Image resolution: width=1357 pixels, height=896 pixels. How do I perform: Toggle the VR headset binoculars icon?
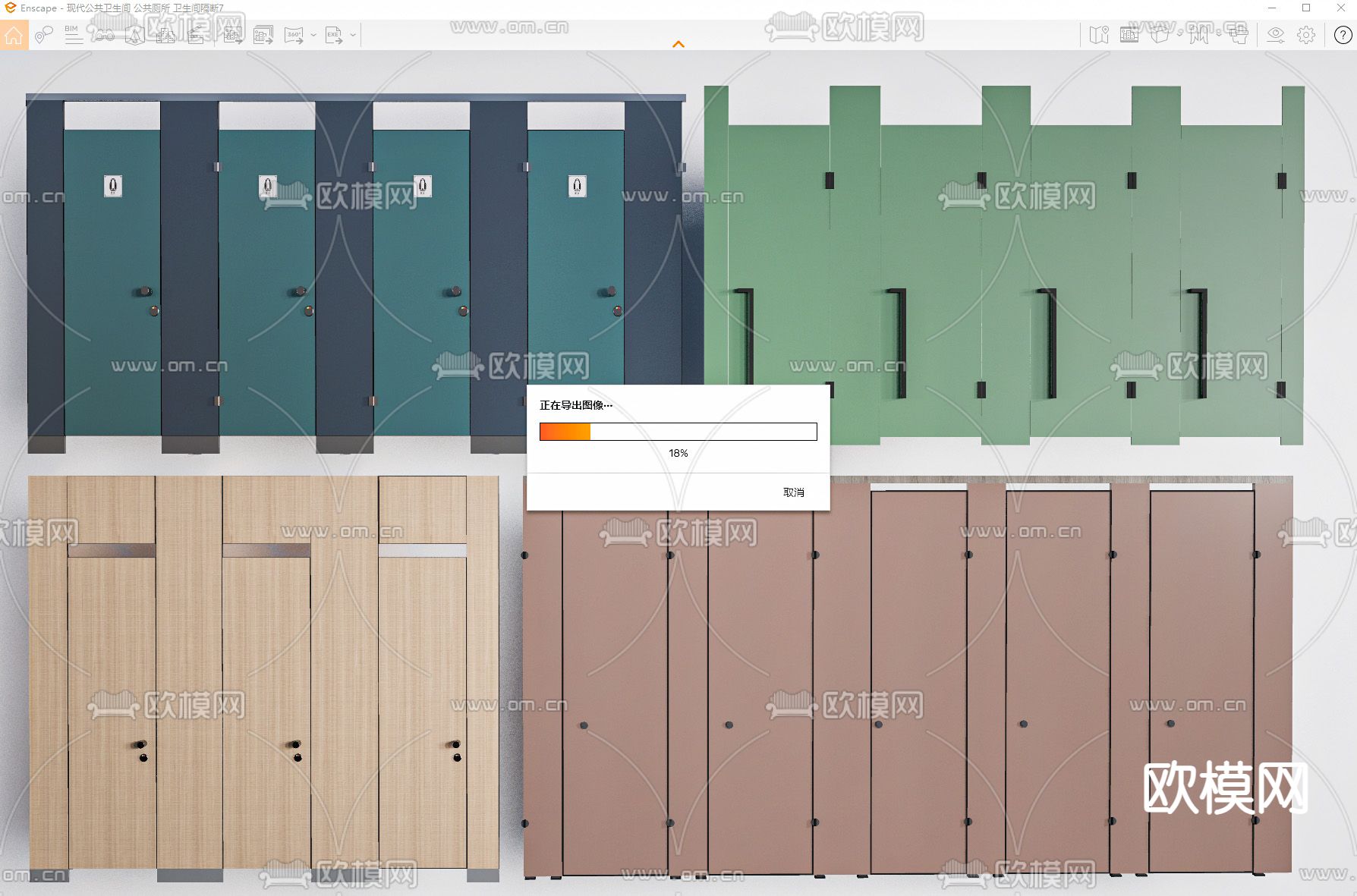(104, 35)
